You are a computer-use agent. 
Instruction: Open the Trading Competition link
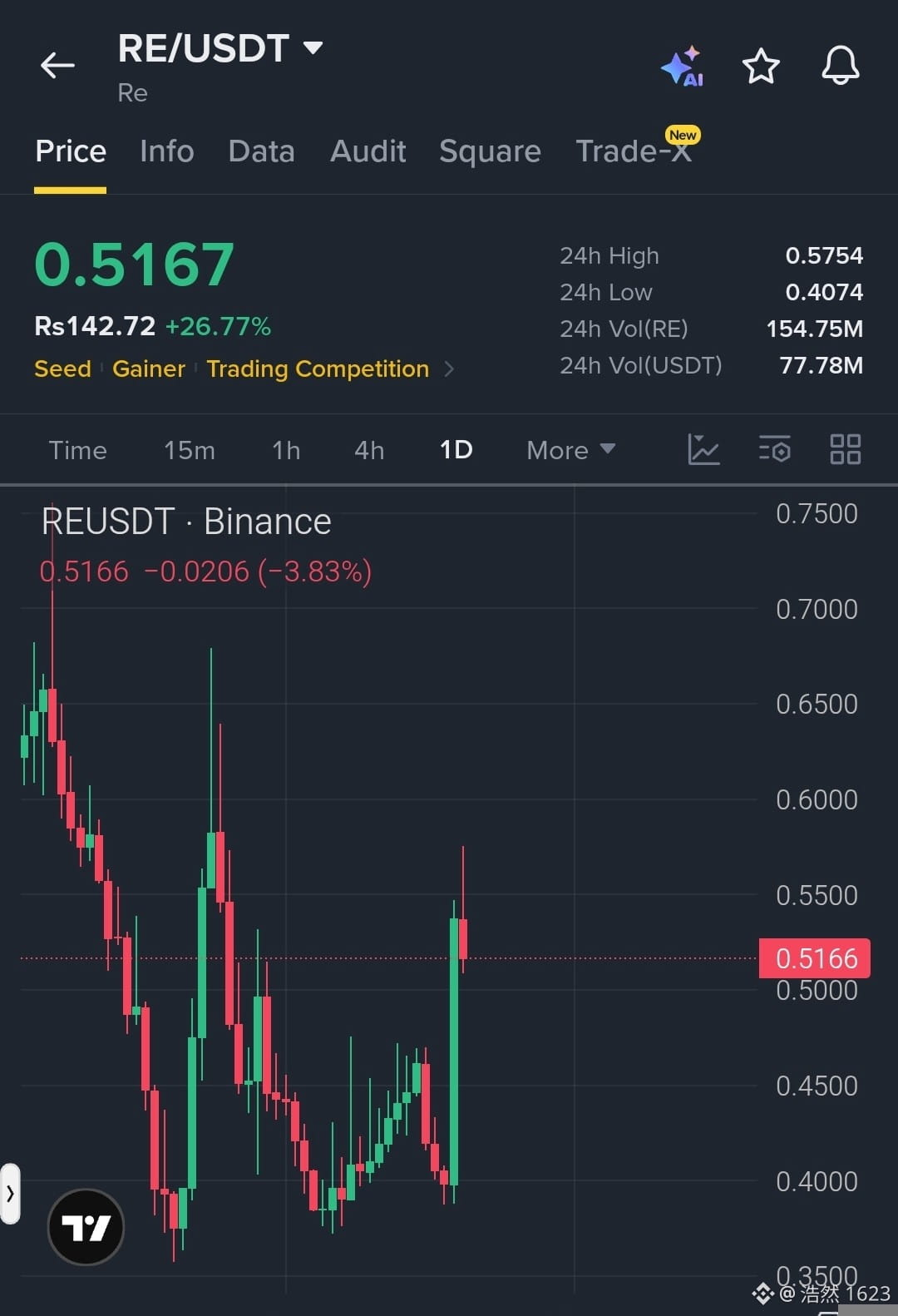(318, 369)
